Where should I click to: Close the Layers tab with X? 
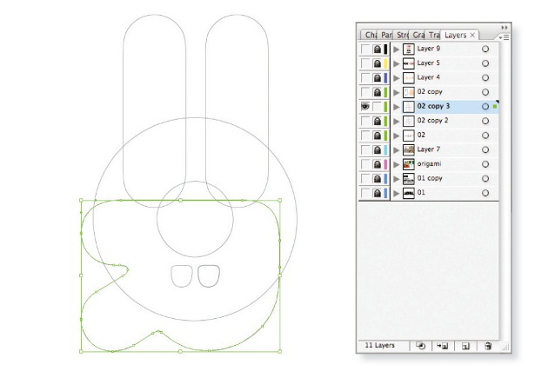pyautogui.click(x=473, y=35)
